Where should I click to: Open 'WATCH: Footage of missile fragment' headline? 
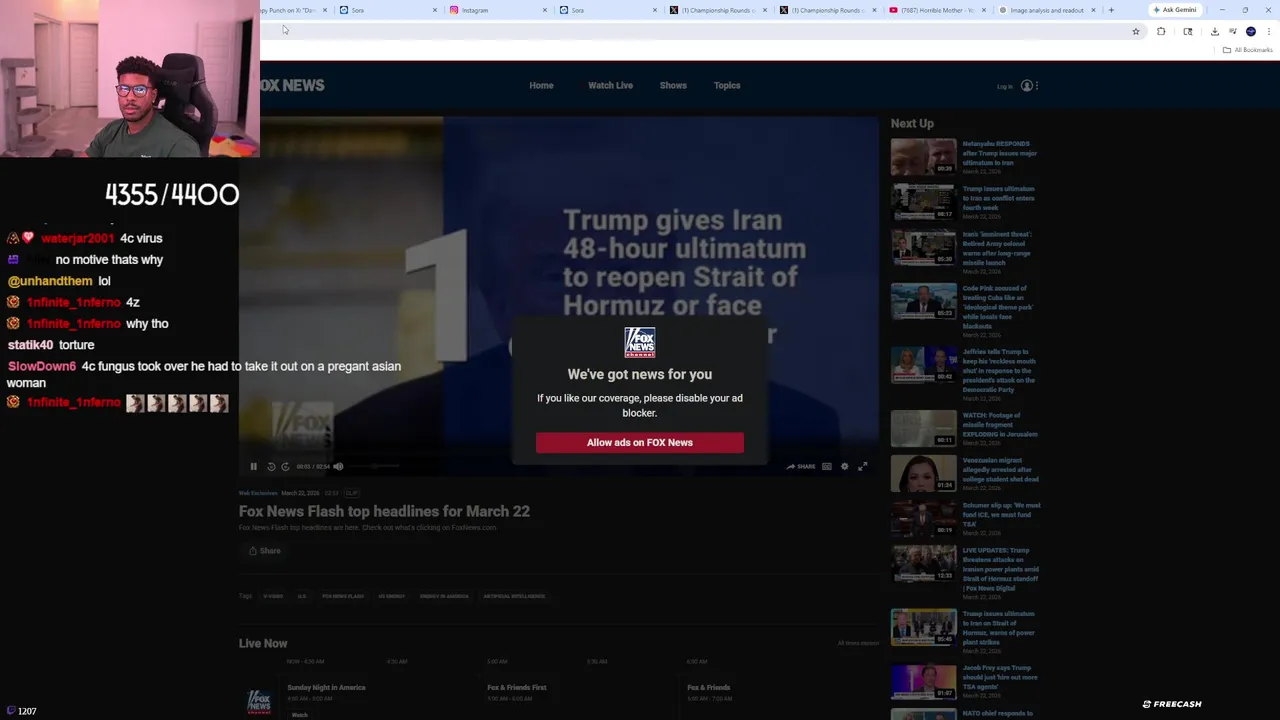tap(1000, 425)
